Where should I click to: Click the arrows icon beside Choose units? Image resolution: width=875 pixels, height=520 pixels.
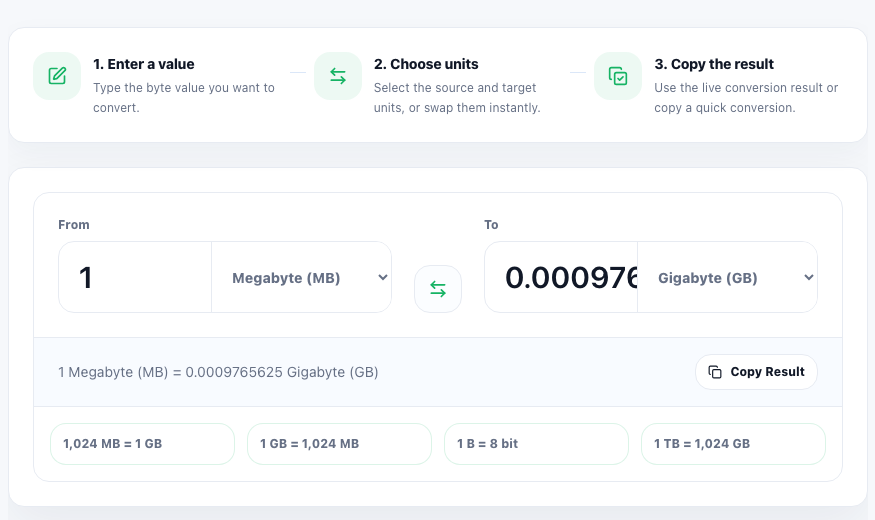click(x=338, y=76)
